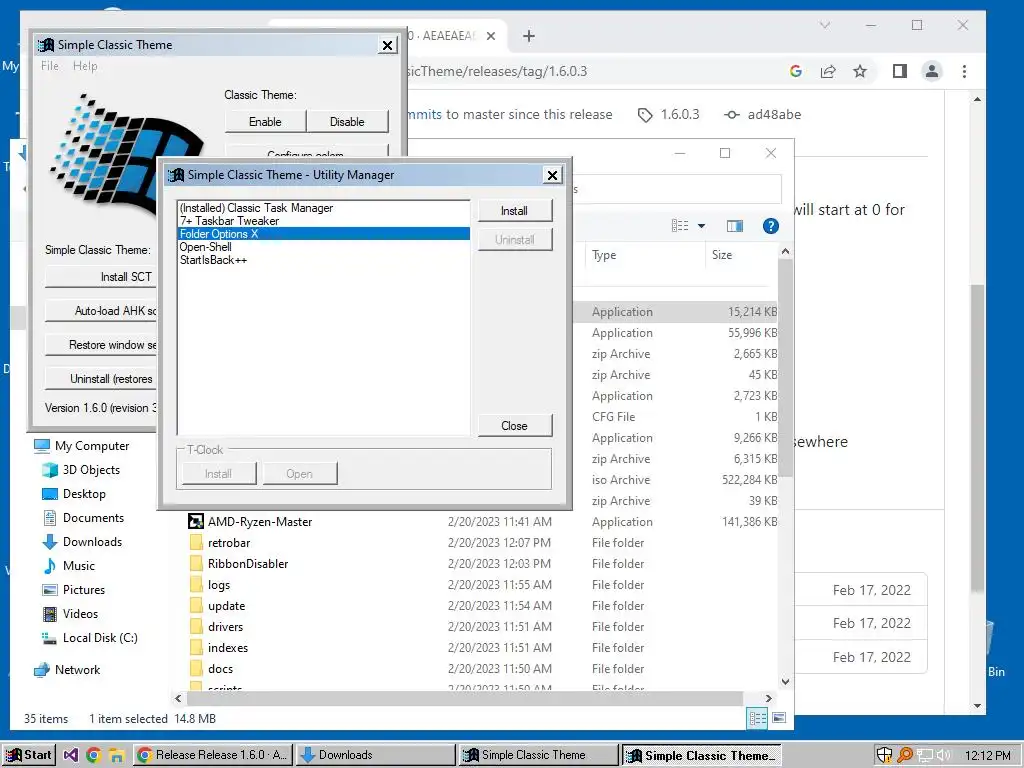This screenshot has height=768, width=1024.
Task: Click Local Disk (C:) drive icon
Action: 50,638
